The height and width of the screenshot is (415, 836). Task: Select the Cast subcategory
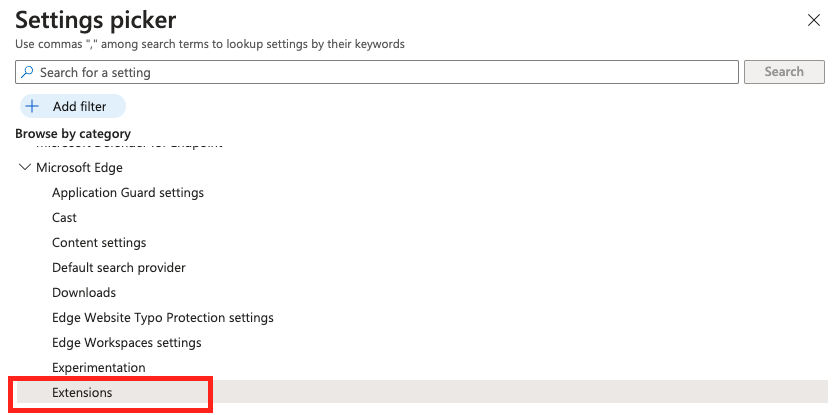point(65,218)
